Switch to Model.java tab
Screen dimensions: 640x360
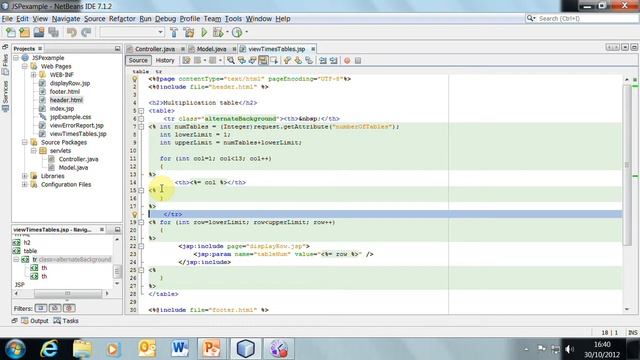(x=211, y=49)
